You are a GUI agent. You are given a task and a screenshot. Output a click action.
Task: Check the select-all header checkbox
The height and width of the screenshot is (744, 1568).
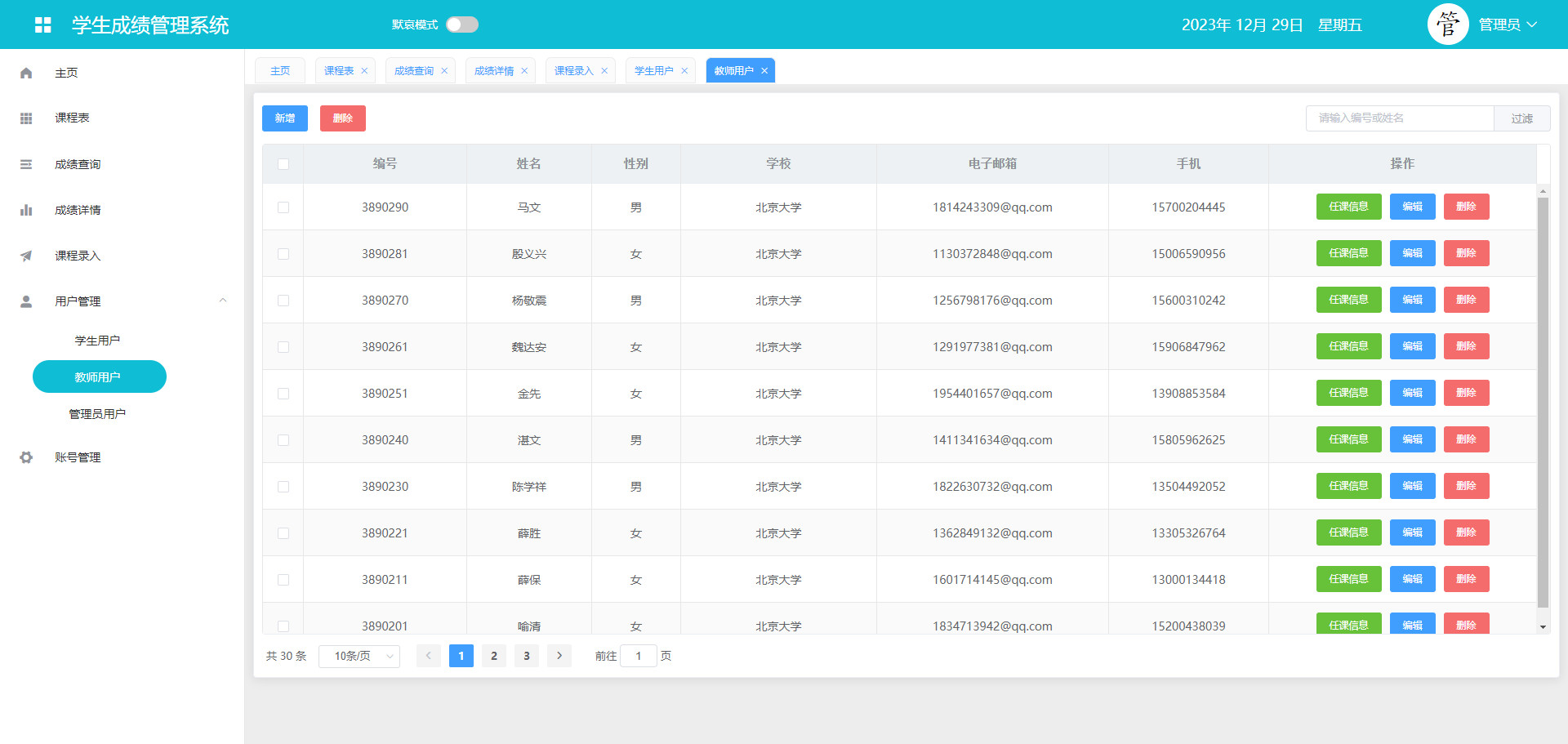283,164
